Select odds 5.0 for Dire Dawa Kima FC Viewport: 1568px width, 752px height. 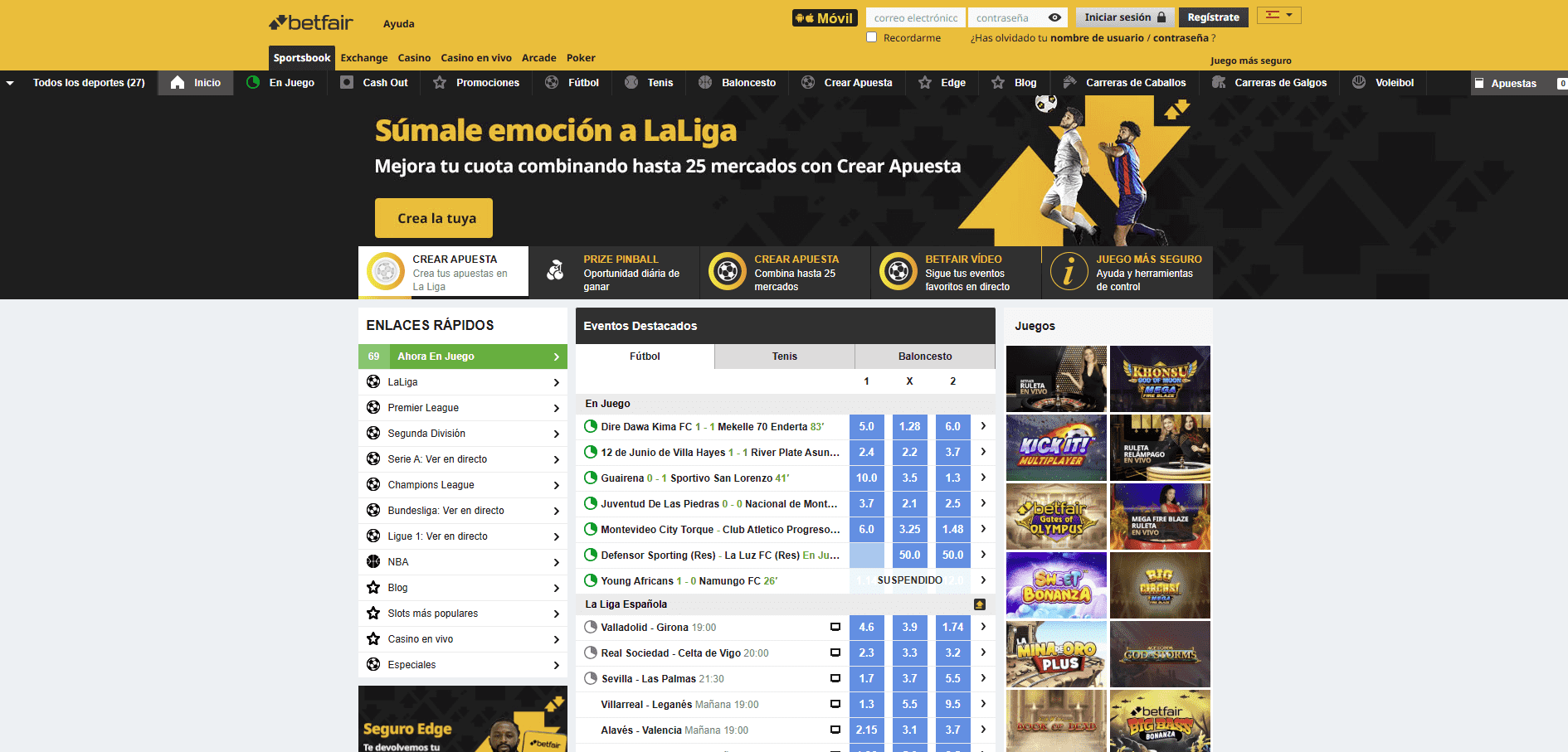pyautogui.click(x=867, y=426)
